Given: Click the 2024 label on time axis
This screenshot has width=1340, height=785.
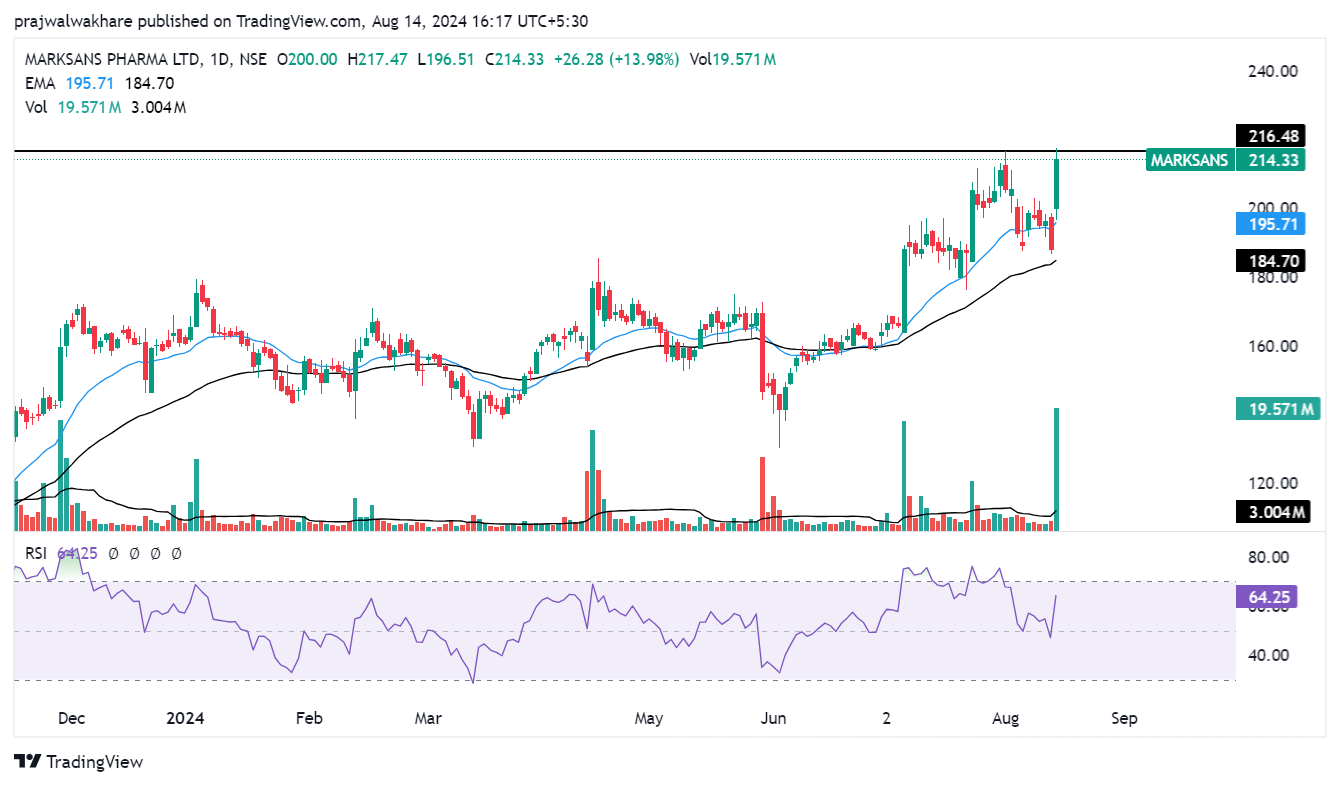Looking at the screenshot, I should click(185, 718).
